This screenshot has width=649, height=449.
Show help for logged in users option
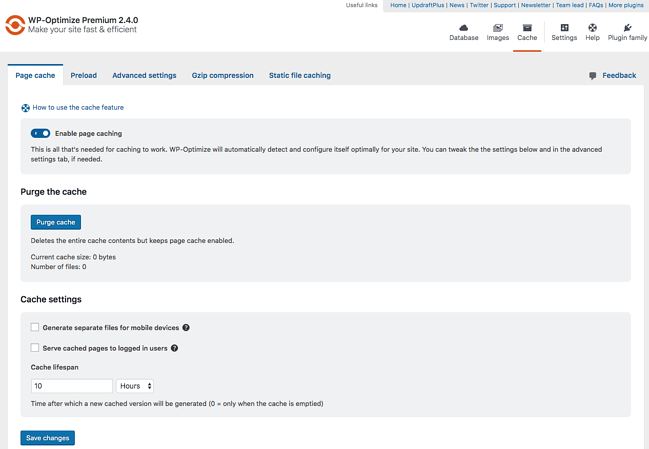(x=175, y=348)
